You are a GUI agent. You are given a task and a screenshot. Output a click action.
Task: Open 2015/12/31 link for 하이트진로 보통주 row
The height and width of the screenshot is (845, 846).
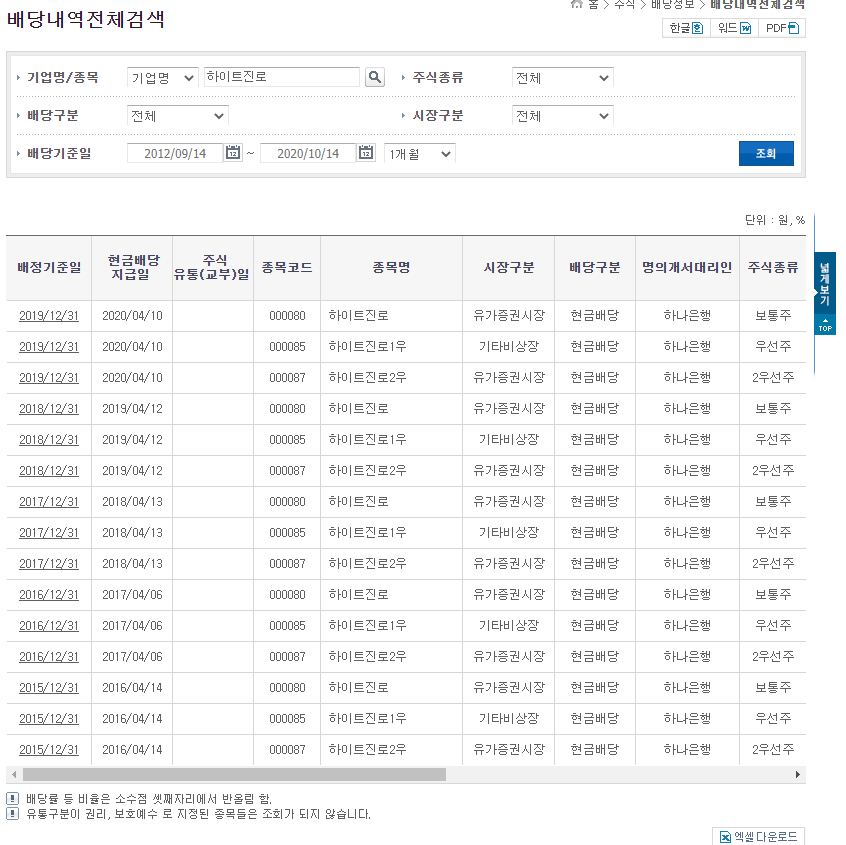(x=49, y=688)
